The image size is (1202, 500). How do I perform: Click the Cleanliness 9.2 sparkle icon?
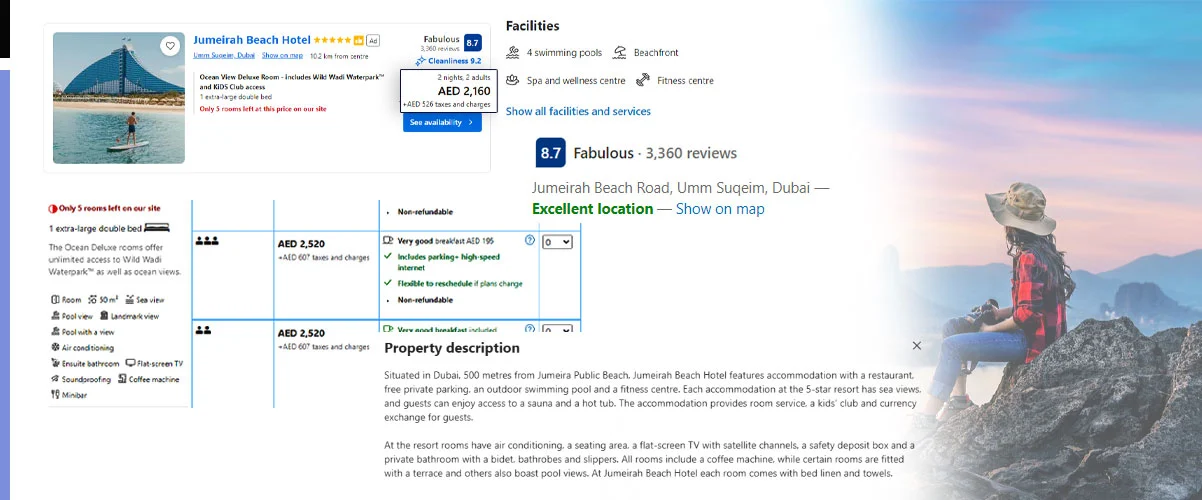(x=421, y=61)
